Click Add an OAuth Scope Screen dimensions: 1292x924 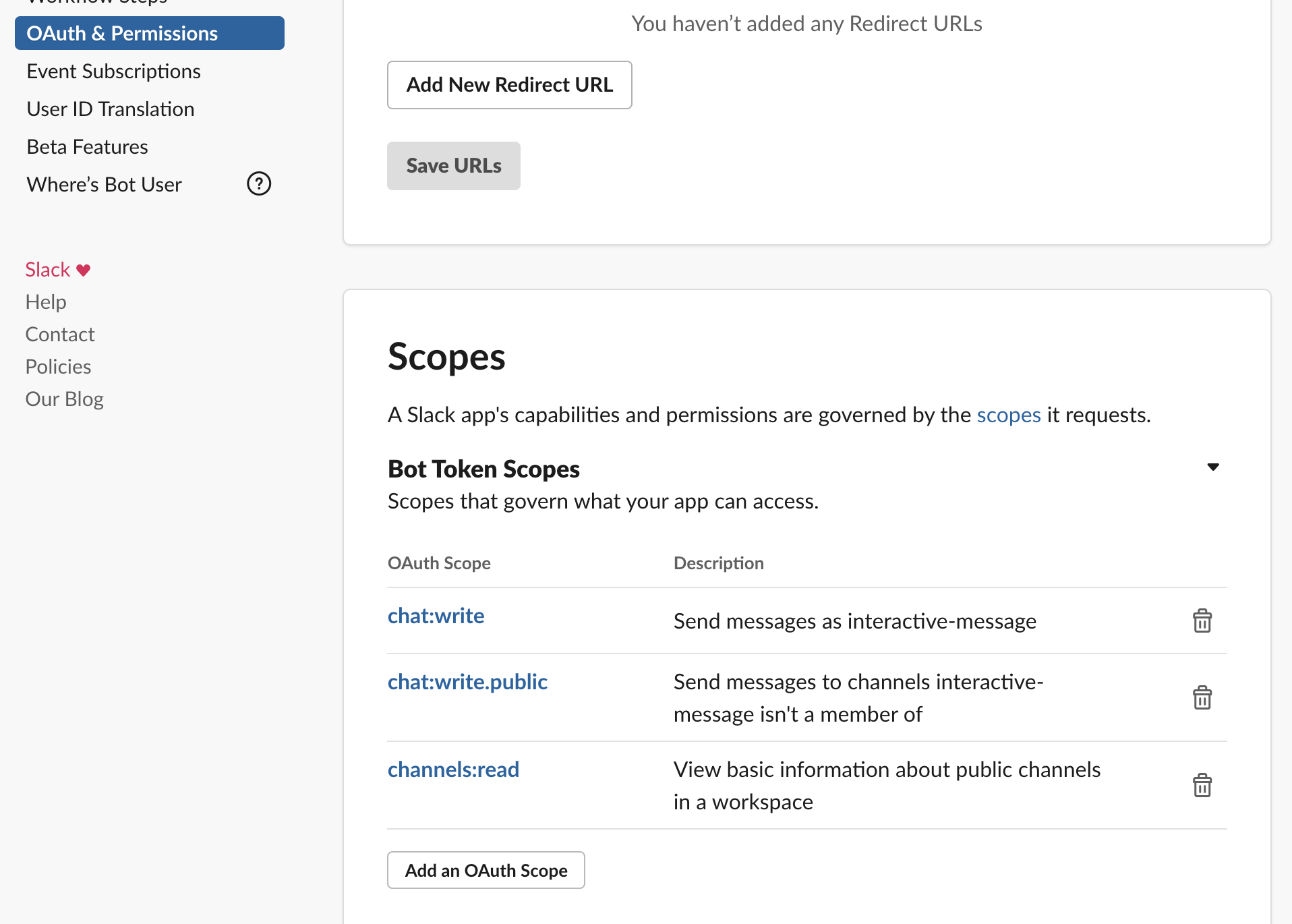tap(486, 870)
